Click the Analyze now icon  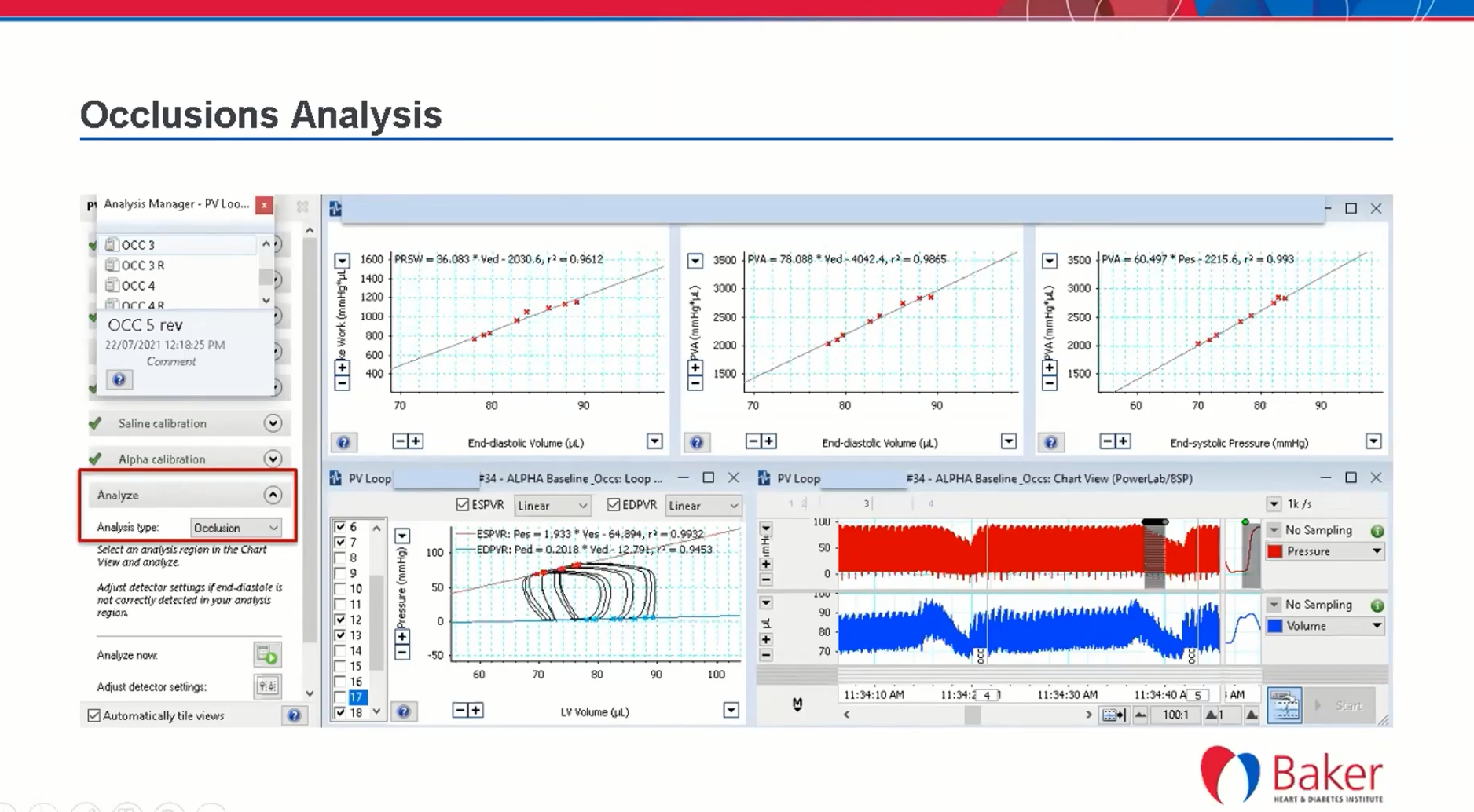tap(267, 654)
